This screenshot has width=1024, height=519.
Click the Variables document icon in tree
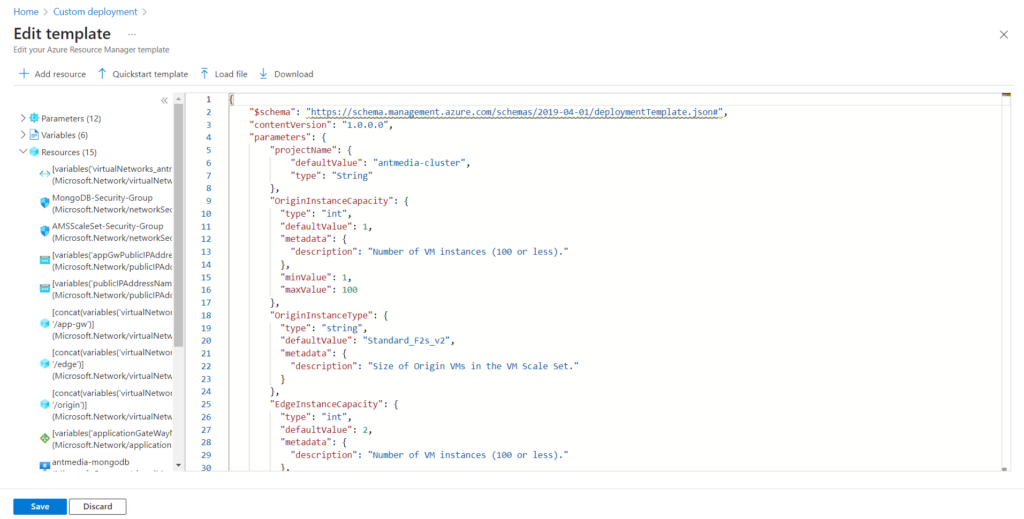pos(34,135)
